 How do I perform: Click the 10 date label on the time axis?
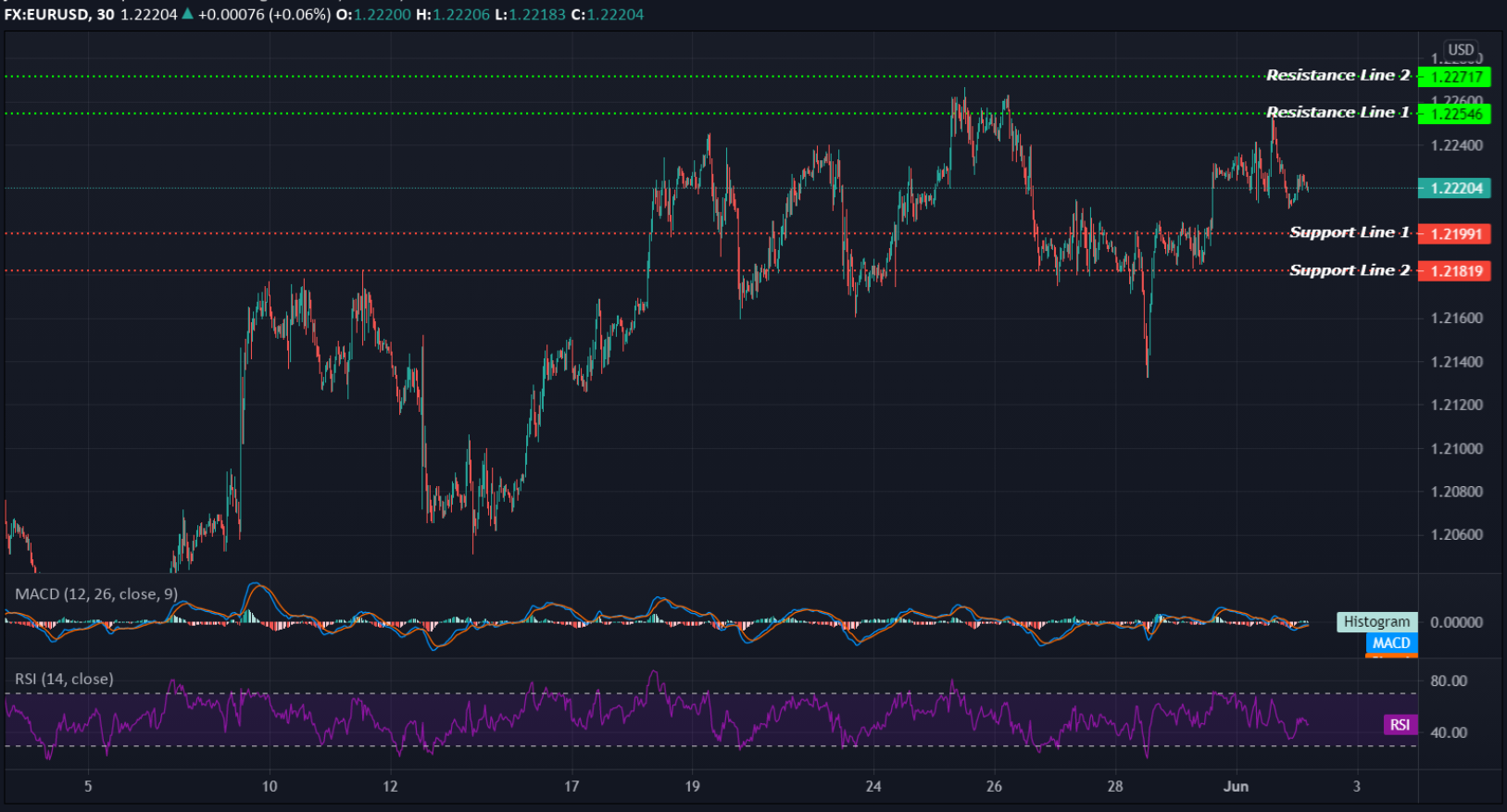pos(270,786)
